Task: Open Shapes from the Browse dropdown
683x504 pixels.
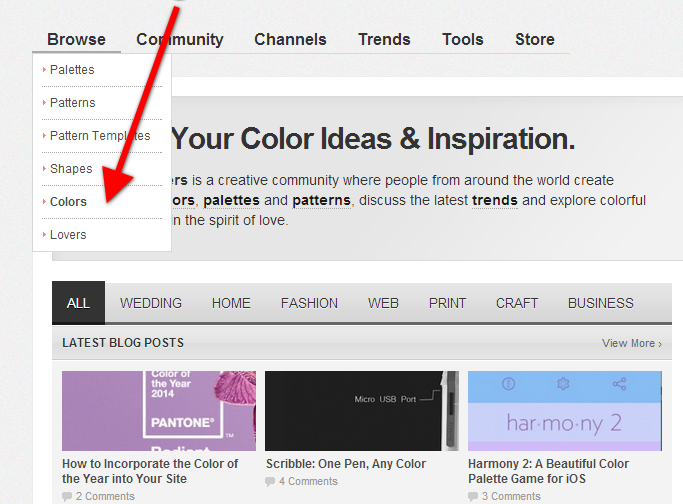Action: tap(71, 169)
